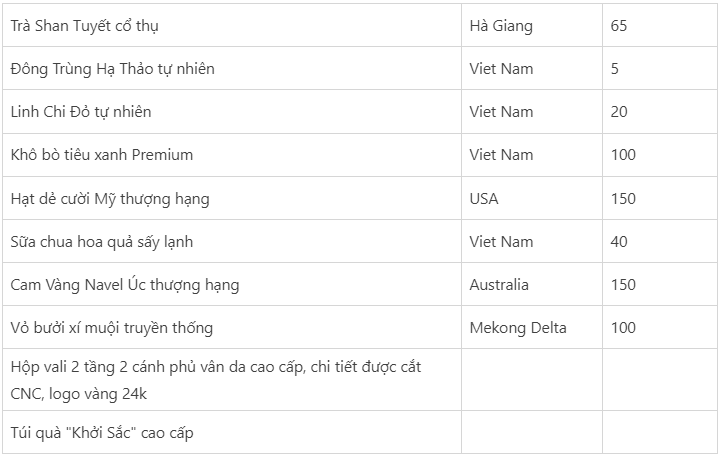Click 150 in the Hạt dẻ cười row

coord(660,198)
